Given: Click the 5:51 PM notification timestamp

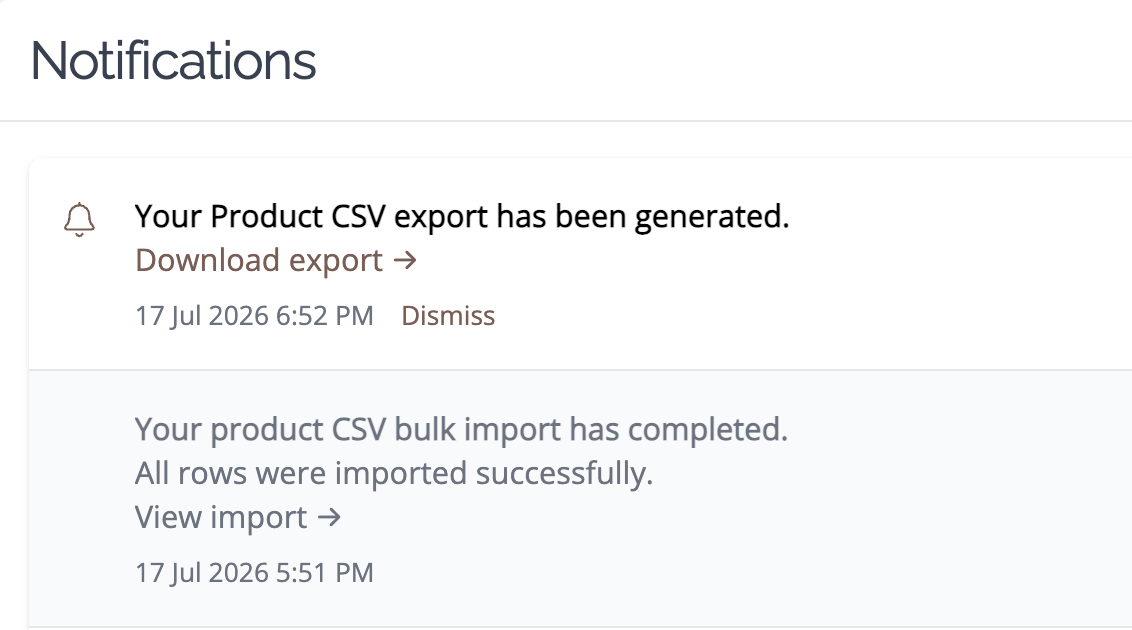Looking at the screenshot, I should pyautogui.click(x=254, y=573).
